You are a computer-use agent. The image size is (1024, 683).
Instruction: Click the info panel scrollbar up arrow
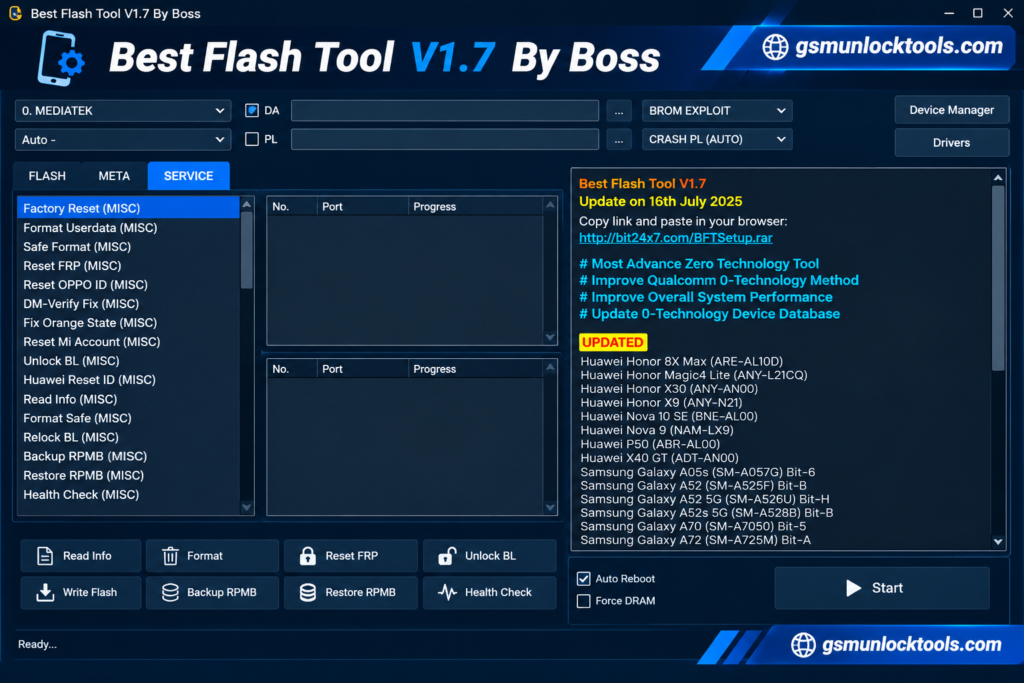tap(998, 178)
